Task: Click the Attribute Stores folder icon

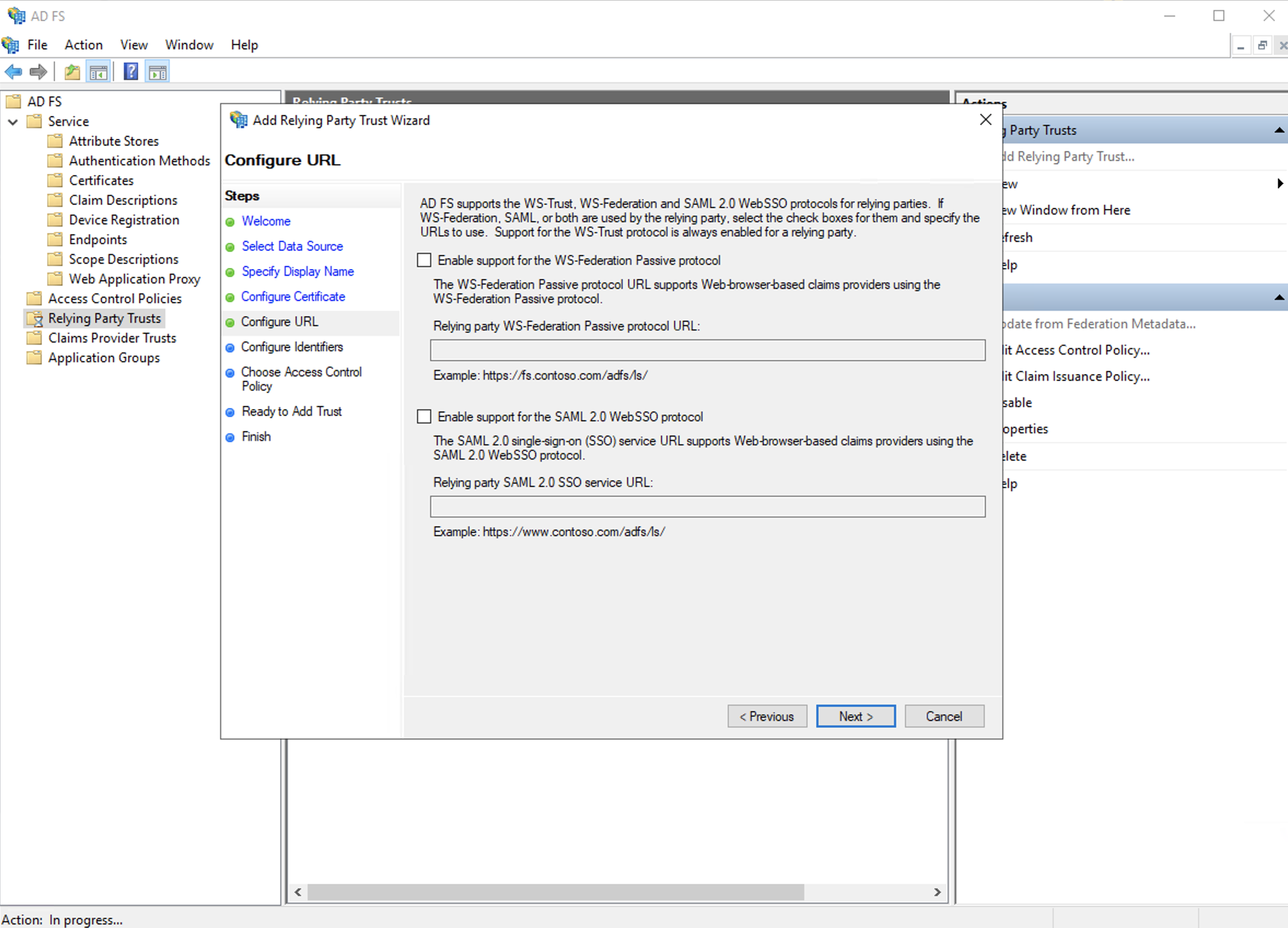Action: click(55, 141)
